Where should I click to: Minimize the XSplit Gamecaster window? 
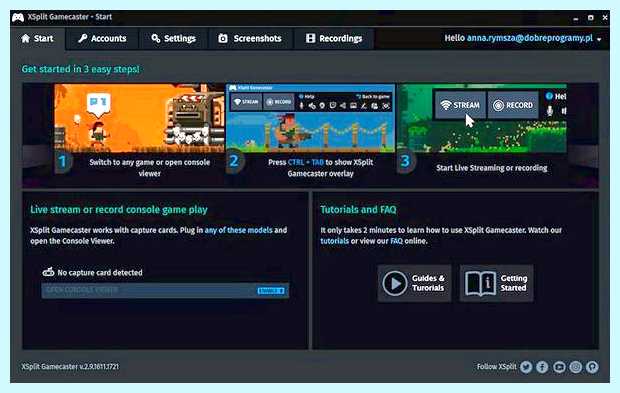(576, 18)
